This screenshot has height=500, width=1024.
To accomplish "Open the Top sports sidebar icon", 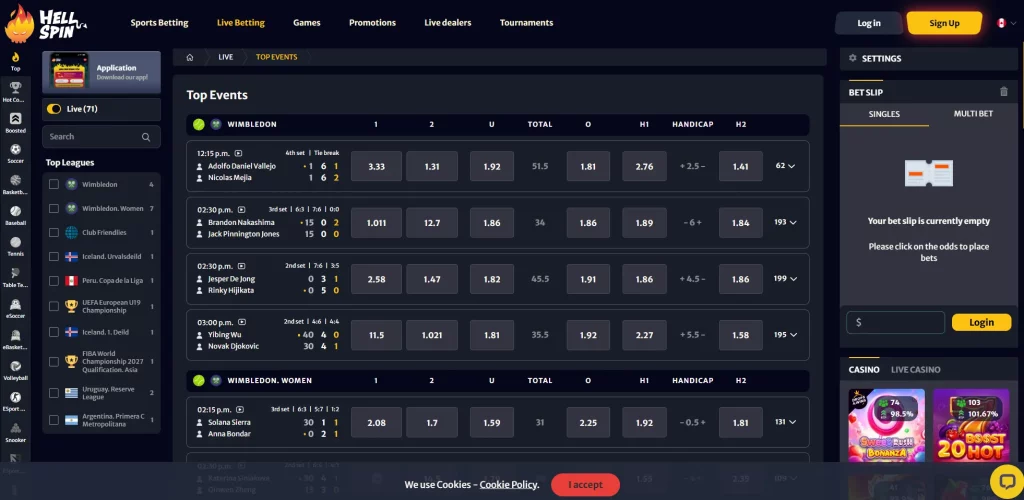I will [15, 57].
